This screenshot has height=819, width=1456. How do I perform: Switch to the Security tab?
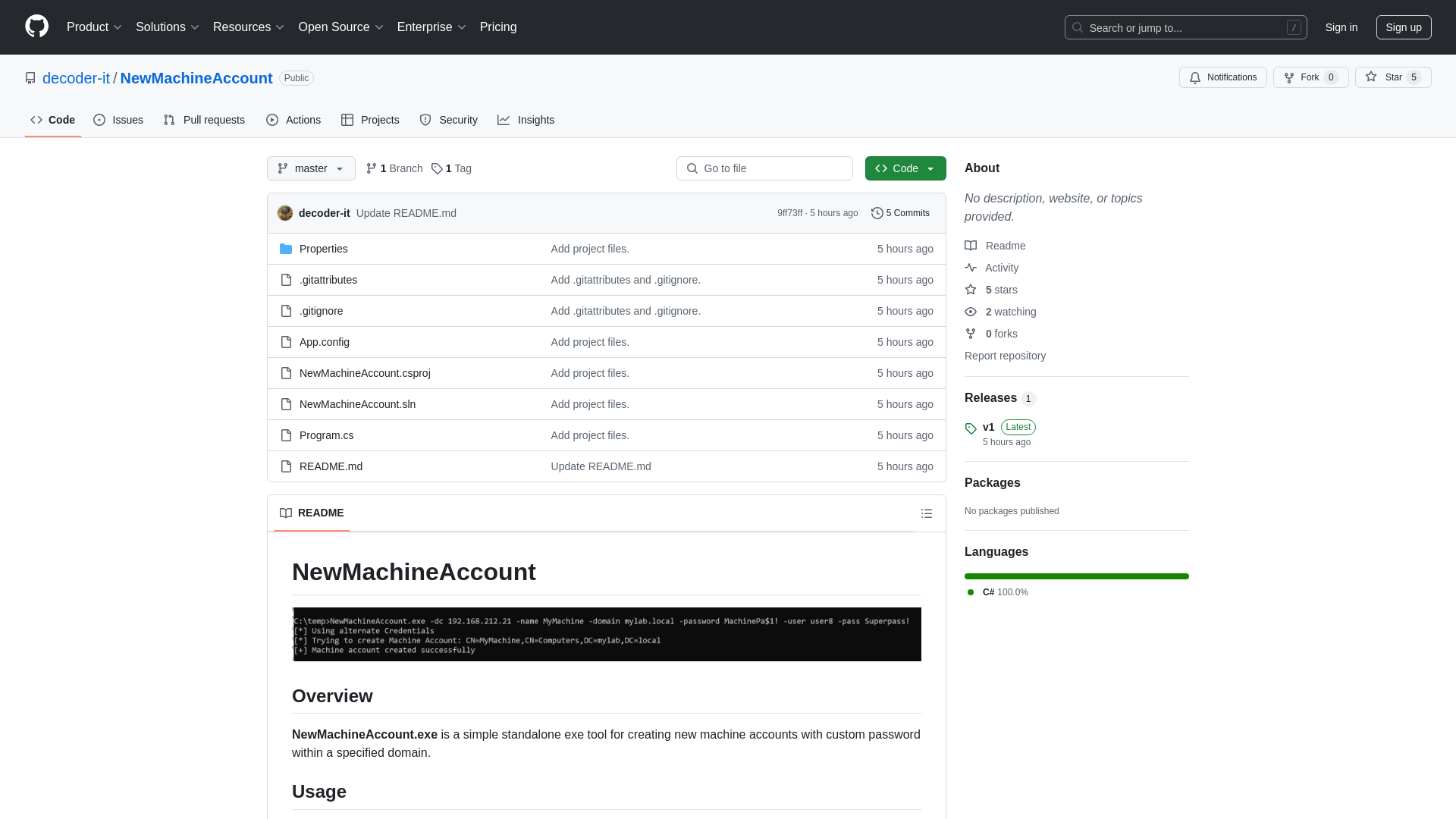coord(448,120)
